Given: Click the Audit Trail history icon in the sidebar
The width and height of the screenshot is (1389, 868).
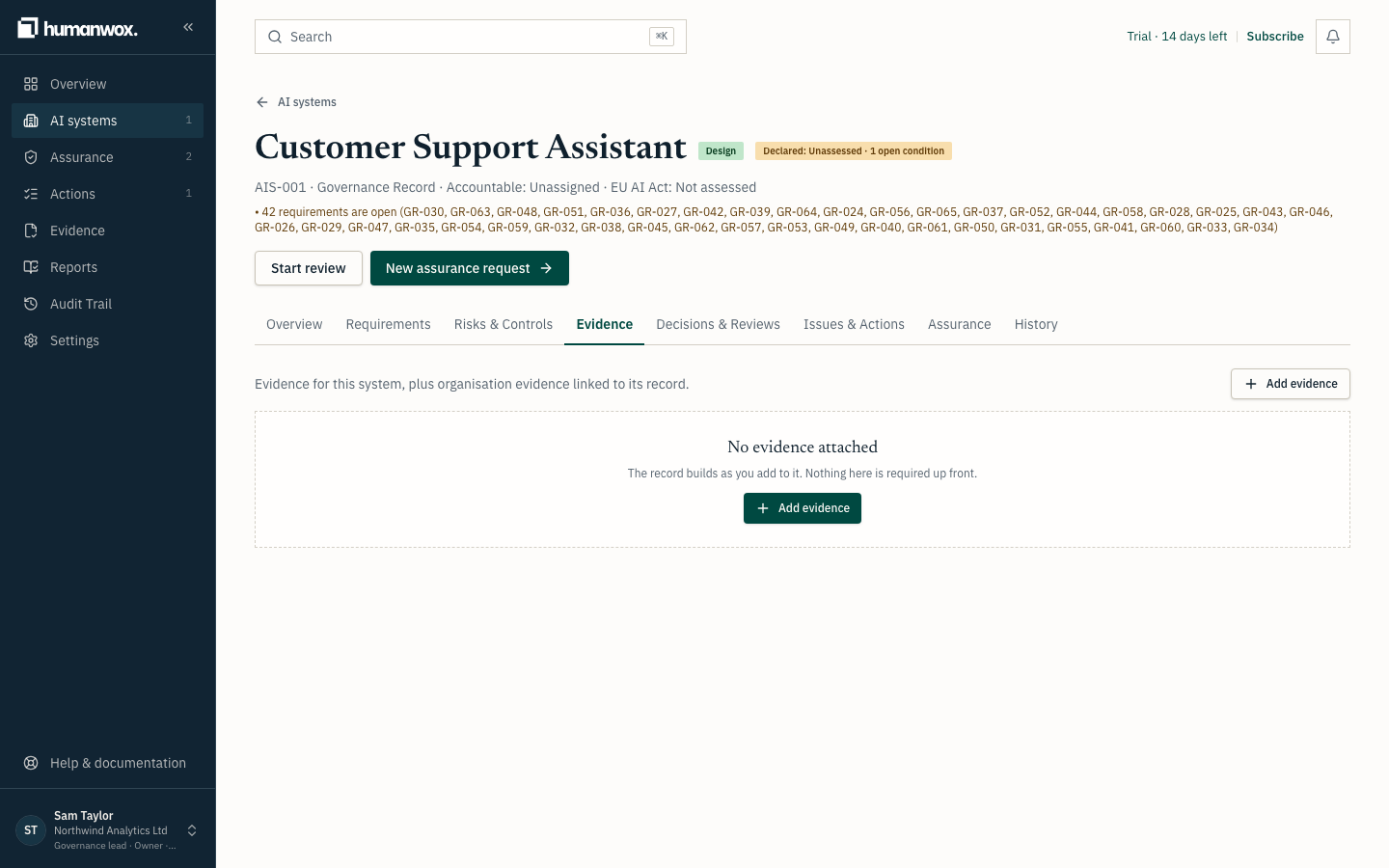Looking at the screenshot, I should [31, 304].
